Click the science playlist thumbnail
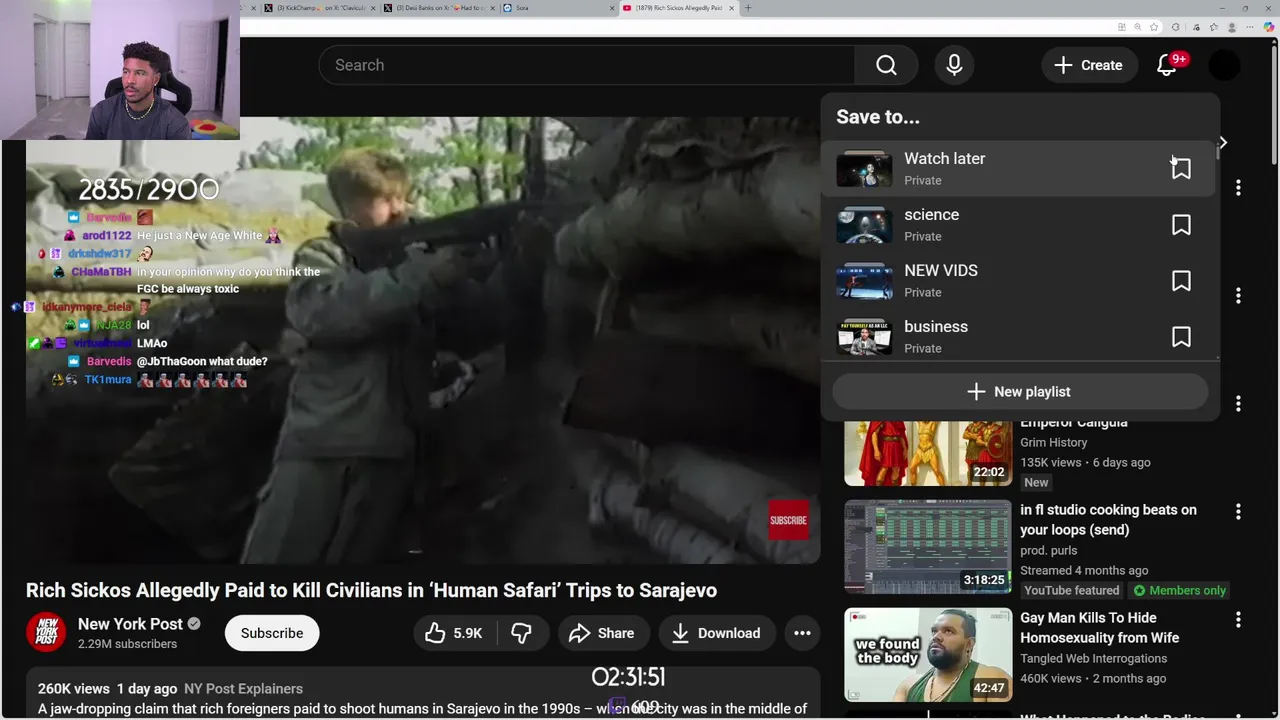Viewport: 1280px width, 720px height. [864, 225]
